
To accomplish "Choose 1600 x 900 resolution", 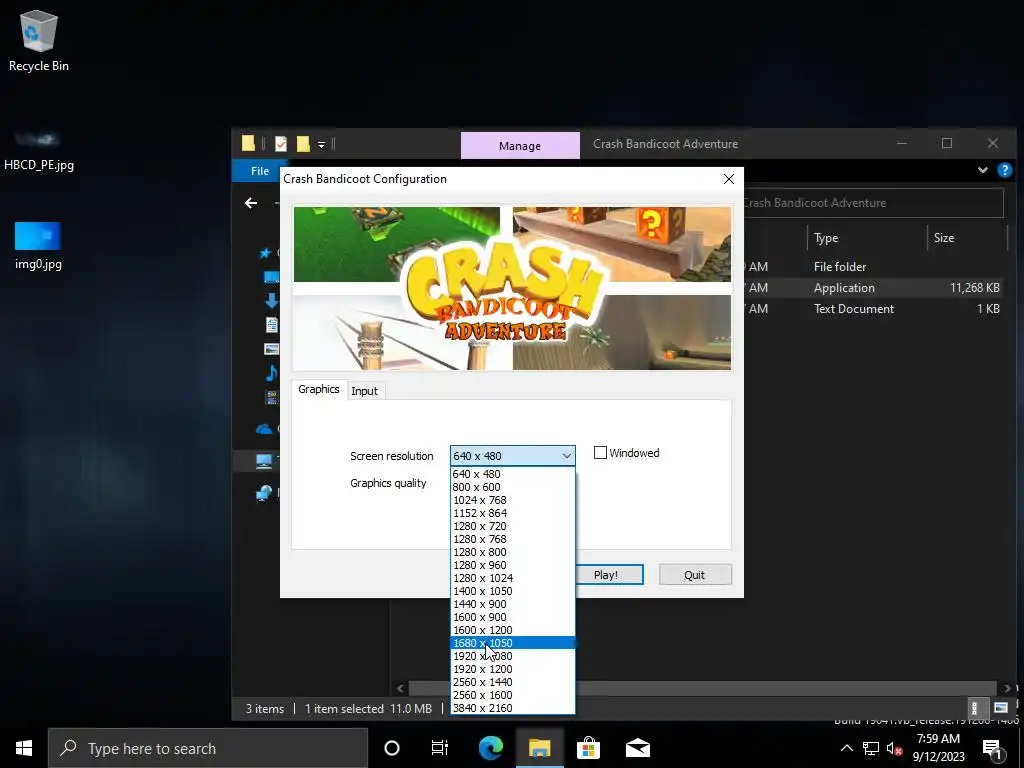I will click(x=513, y=617).
